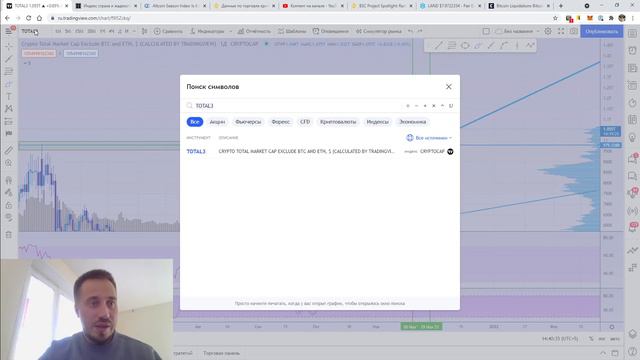The width and height of the screenshot is (640, 360).
Task: Close the Поиск символов dialog
Action: click(x=449, y=87)
